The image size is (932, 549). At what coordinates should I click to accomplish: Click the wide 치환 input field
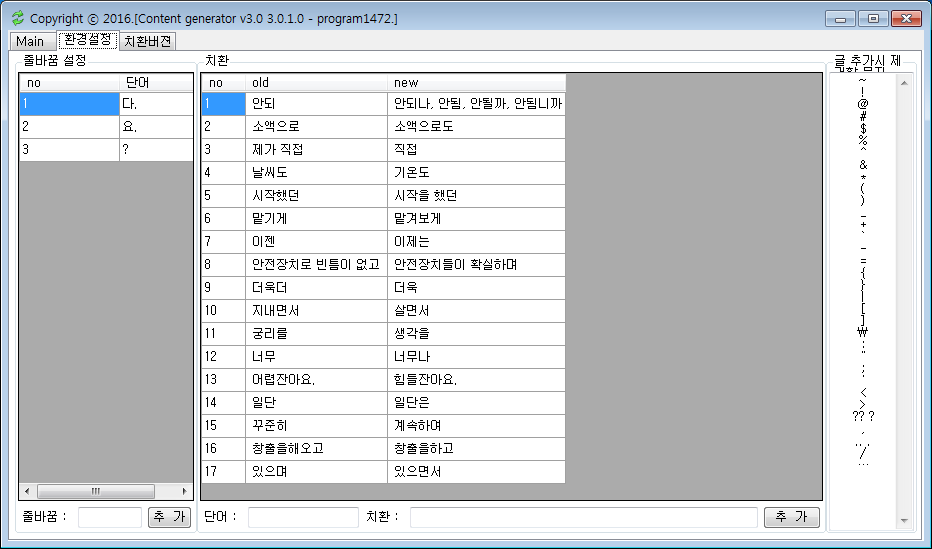tap(583, 517)
